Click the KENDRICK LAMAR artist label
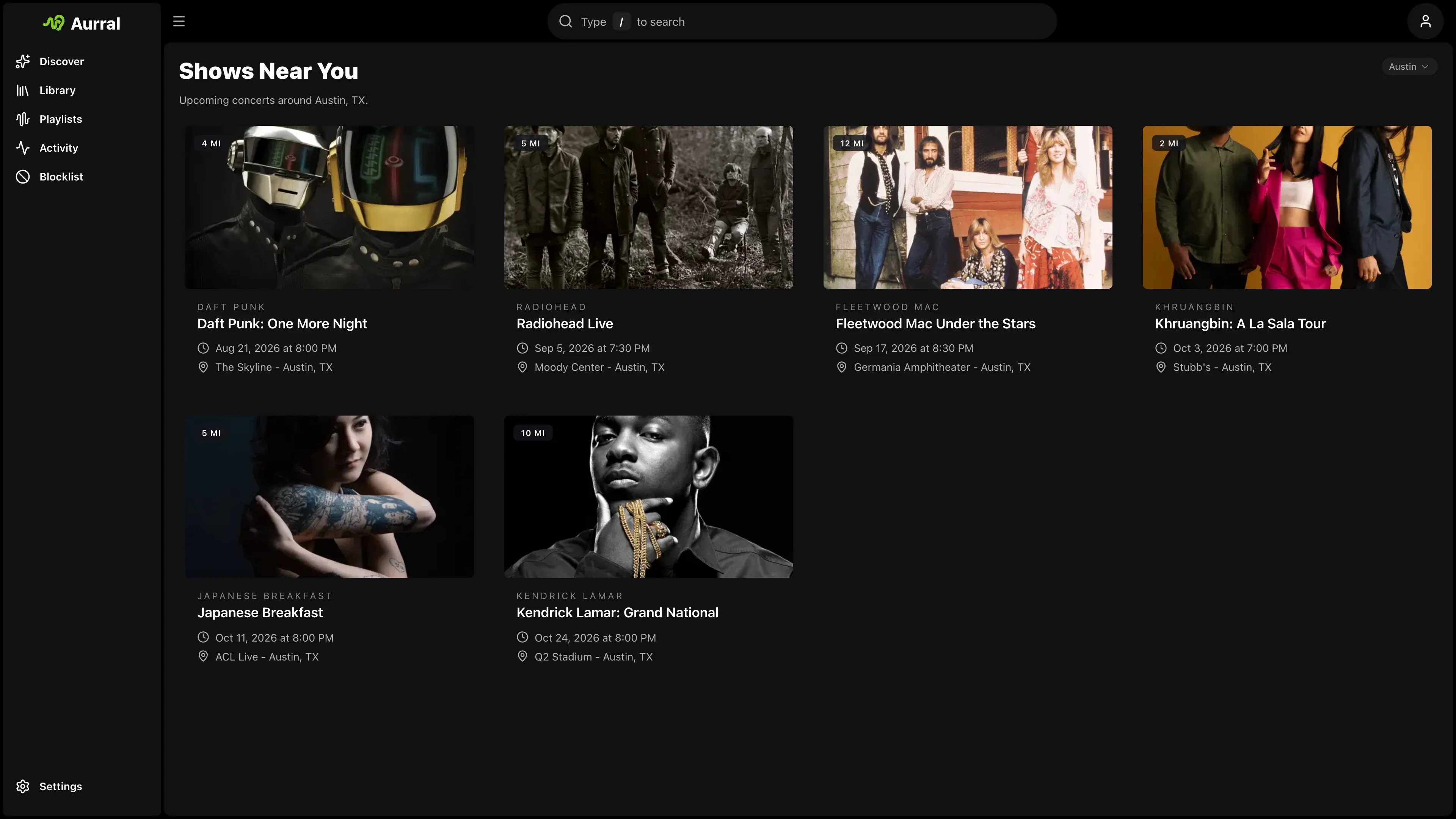This screenshot has width=1456, height=819. click(x=569, y=596)
